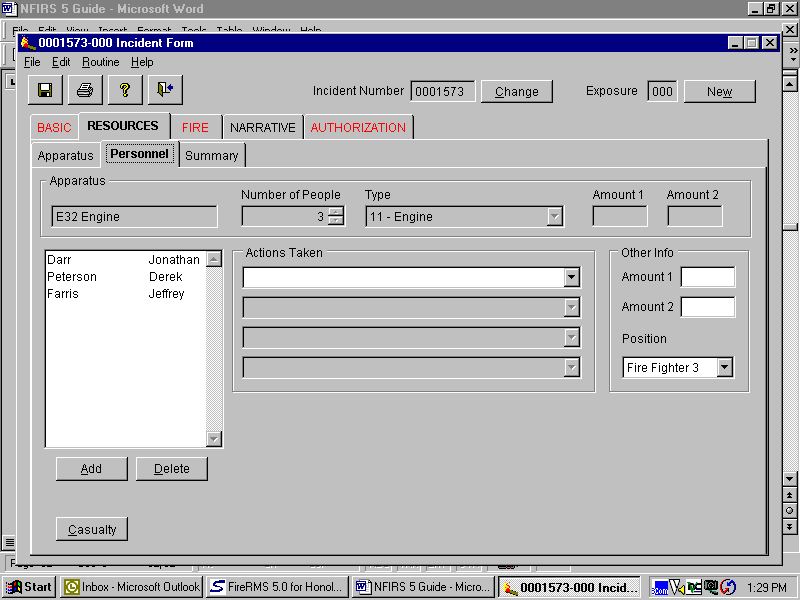Viewport: 800px width, 600px height.
Task: Click the Print icon in toolbar
Action: pos(85,90)
